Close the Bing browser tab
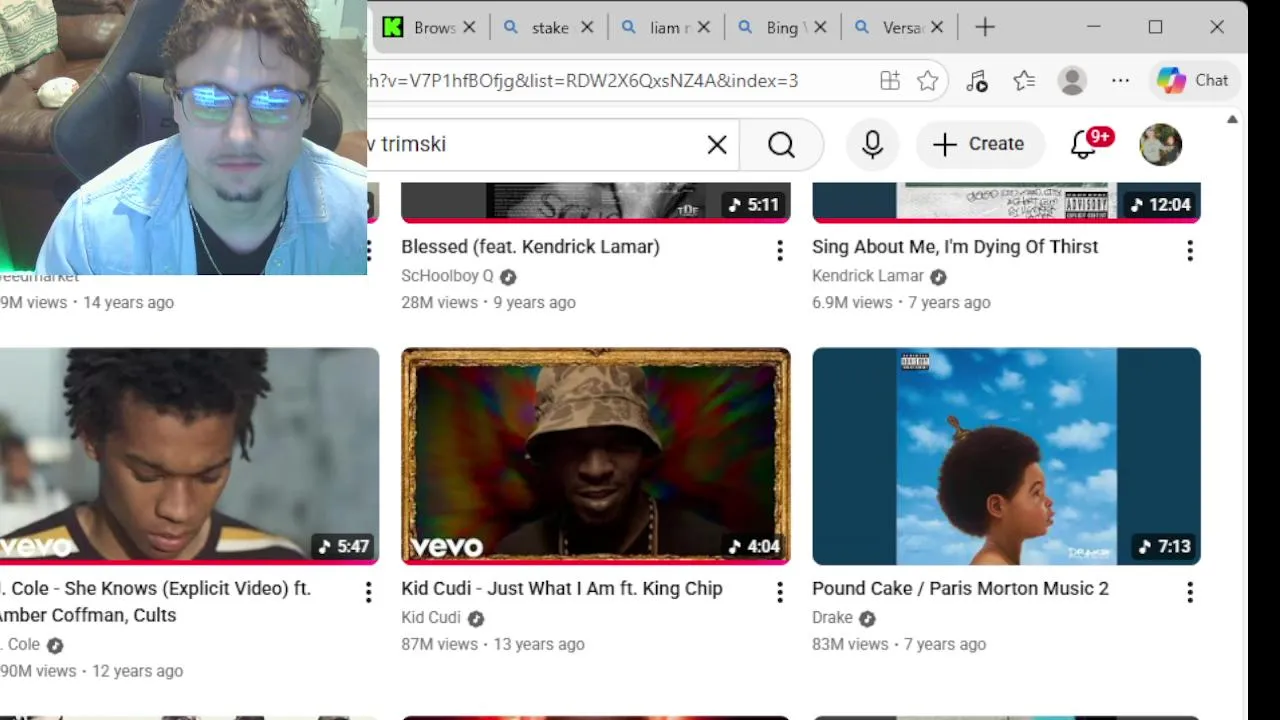1280x720 pixels. point(821,27)
